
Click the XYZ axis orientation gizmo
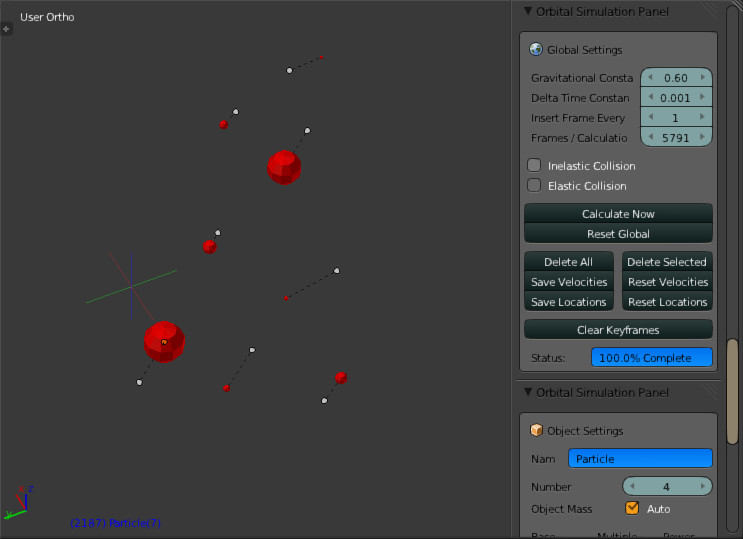[19, 502]
